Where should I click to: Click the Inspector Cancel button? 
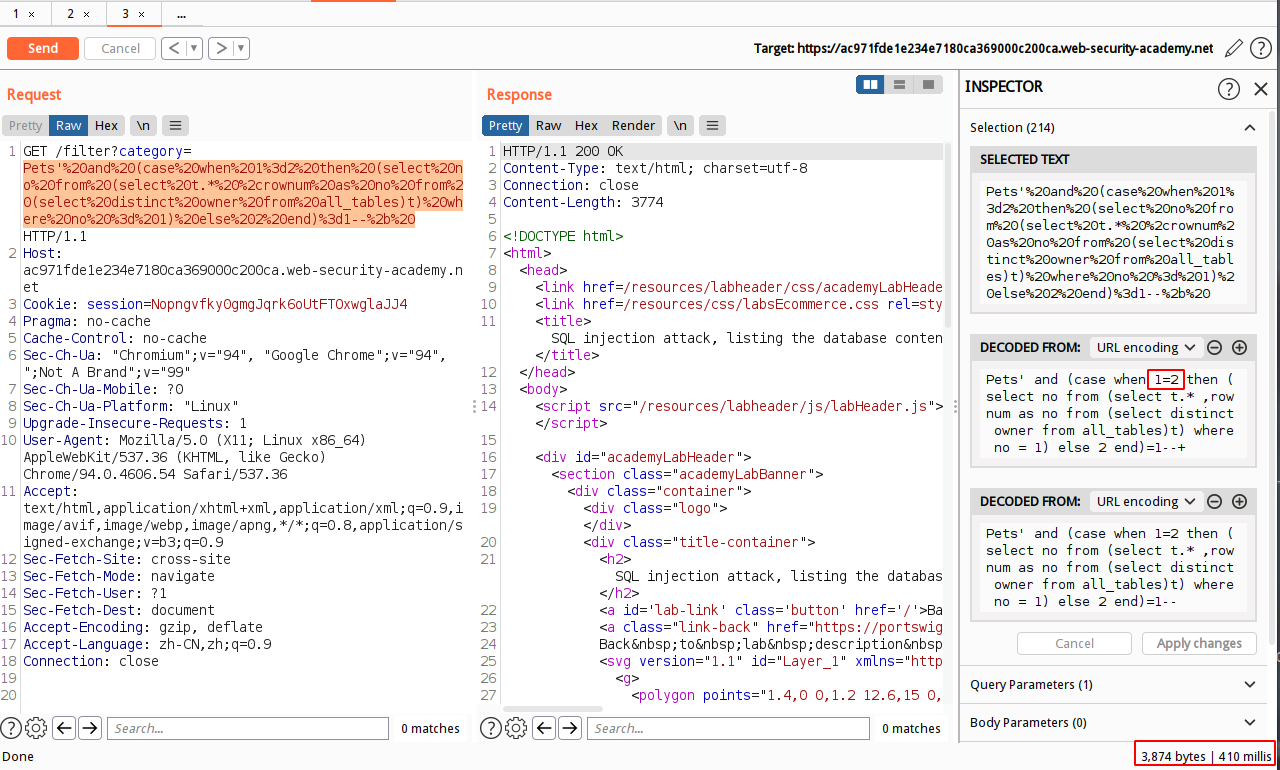[1074, 643]
